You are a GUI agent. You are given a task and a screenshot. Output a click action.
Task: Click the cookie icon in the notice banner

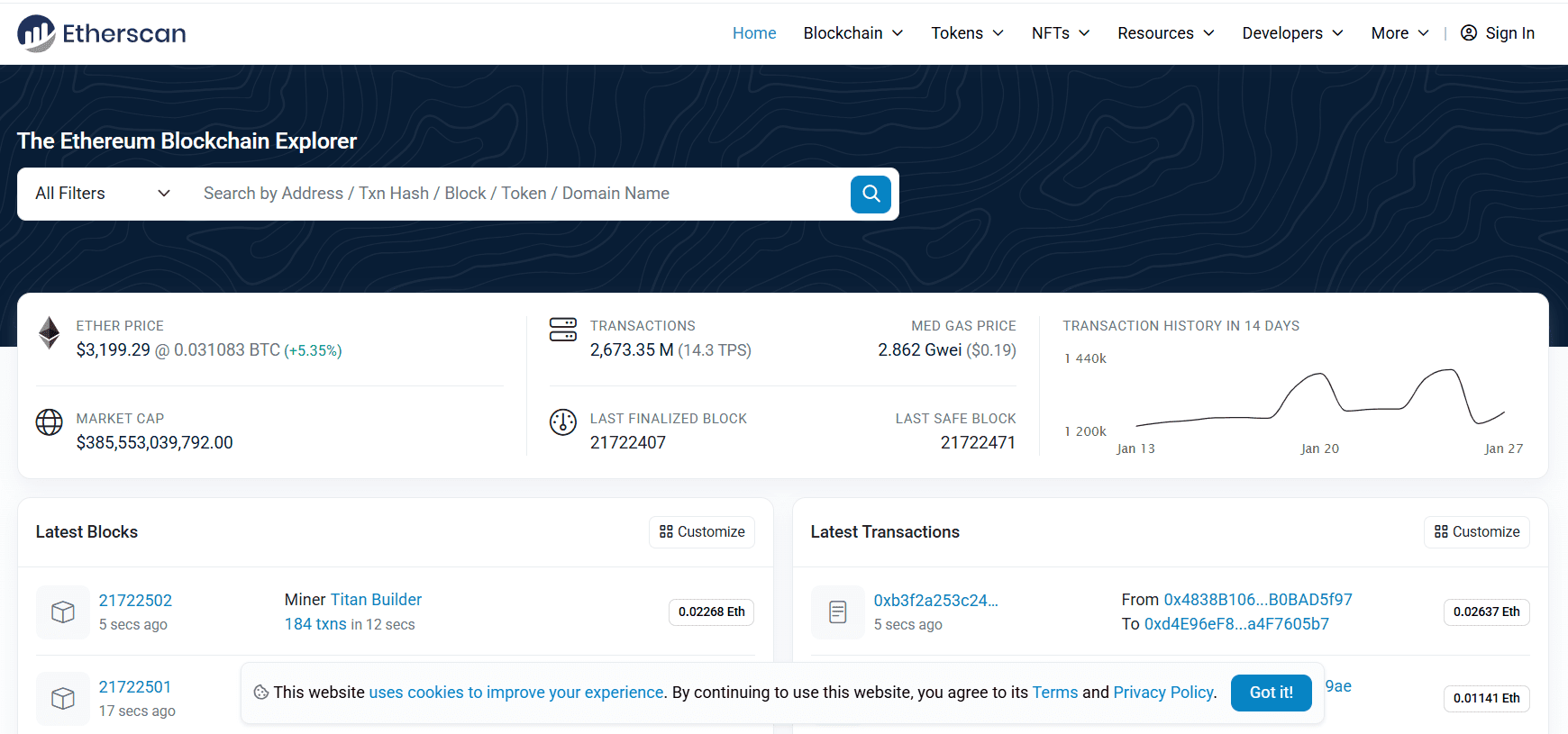261,693
